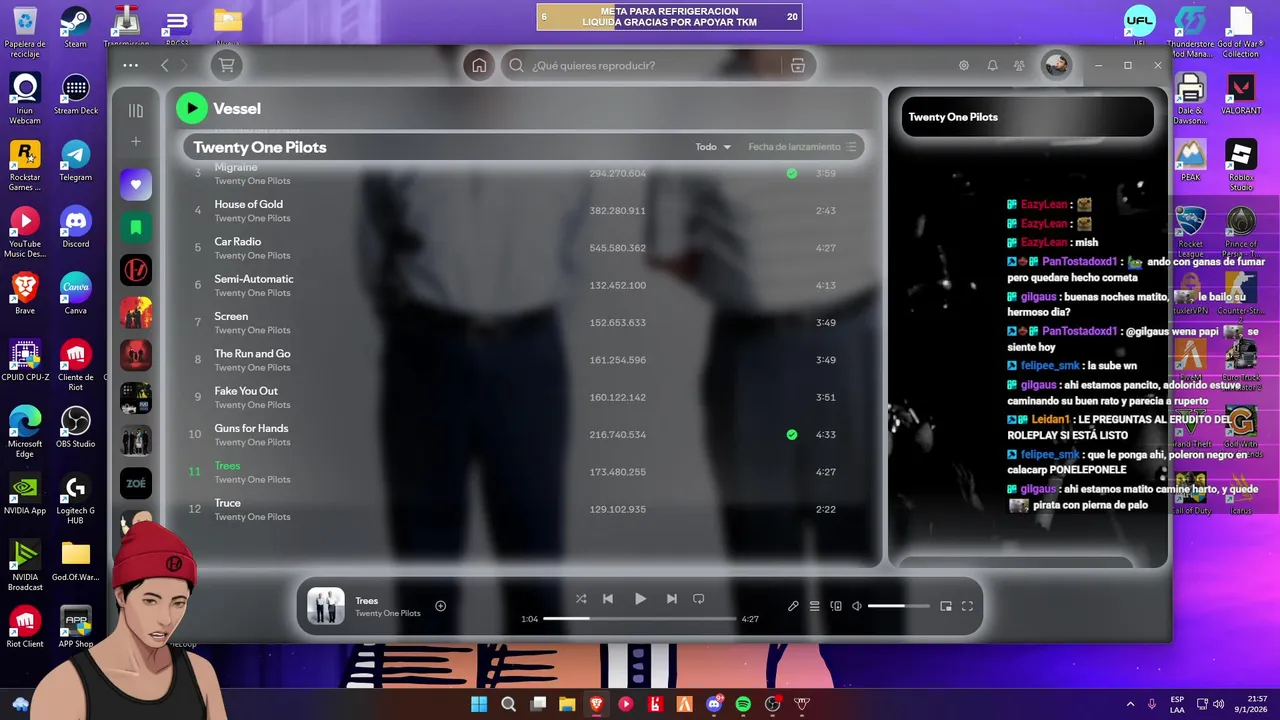This screenshot has height=720, width=1280.
Task: Enter full screen player view
Action: pyautogui.click(x=967, y=606)
